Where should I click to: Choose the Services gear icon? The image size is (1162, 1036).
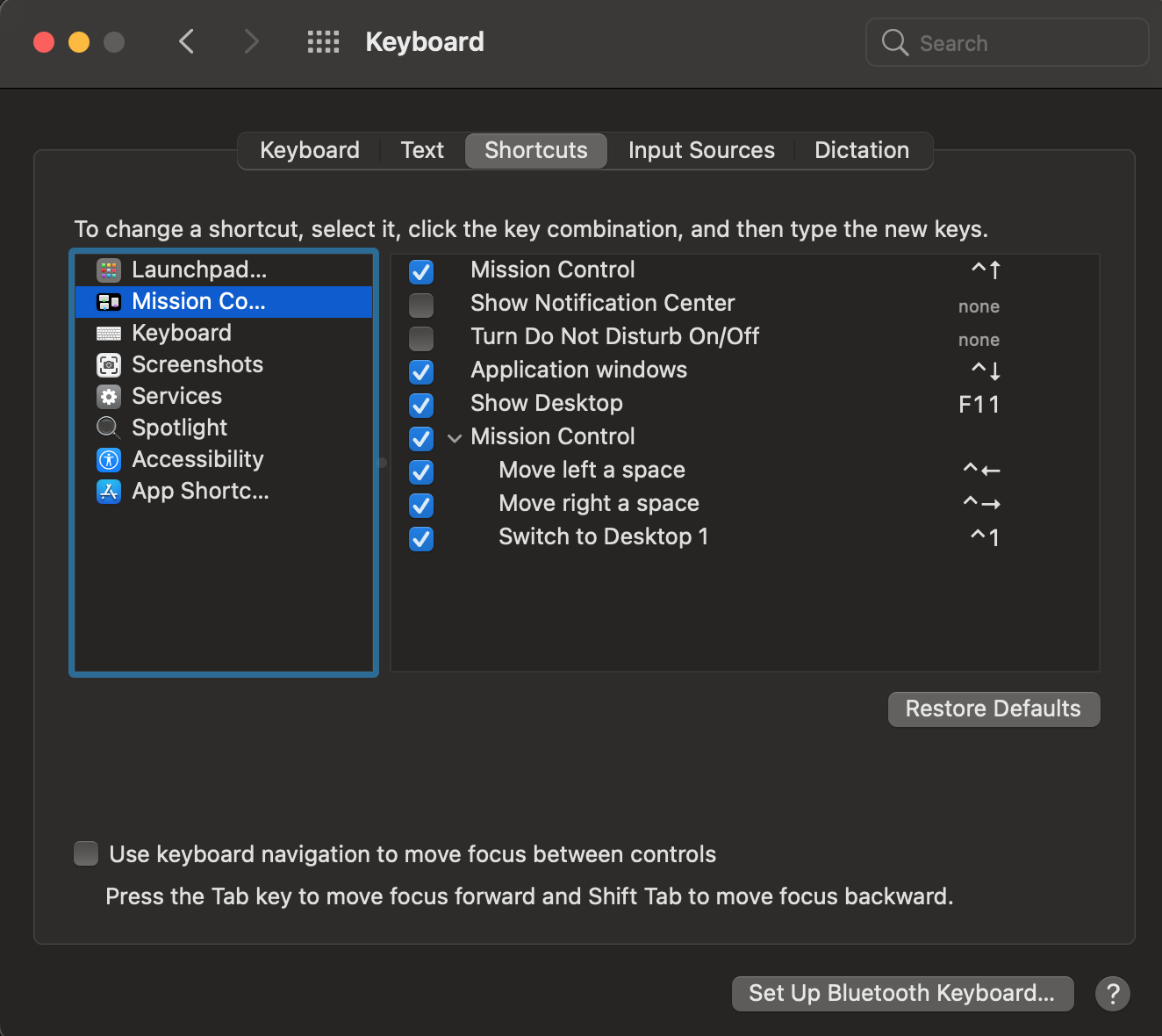click(109, 397)
